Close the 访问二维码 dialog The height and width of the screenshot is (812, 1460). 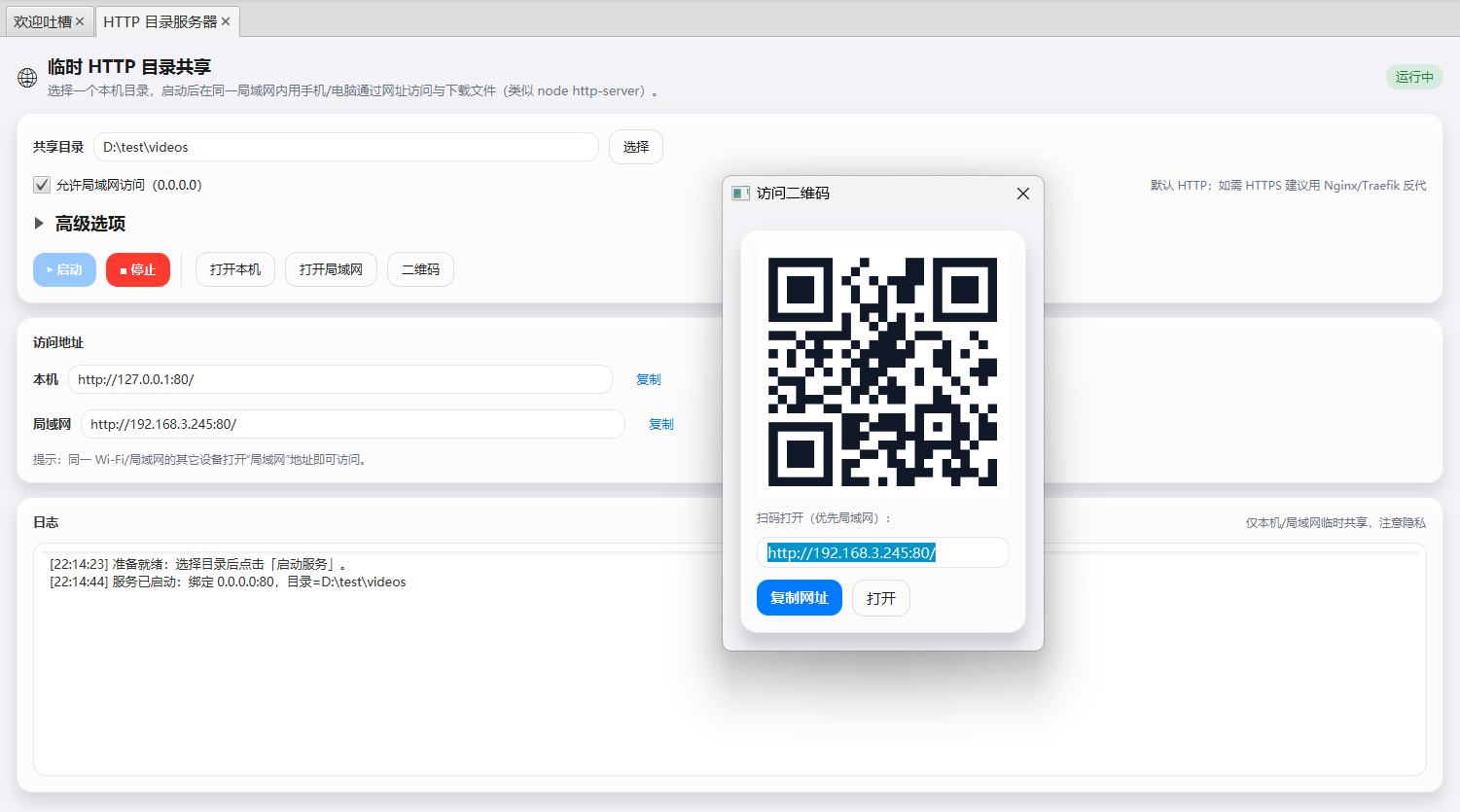point(1022,194)
